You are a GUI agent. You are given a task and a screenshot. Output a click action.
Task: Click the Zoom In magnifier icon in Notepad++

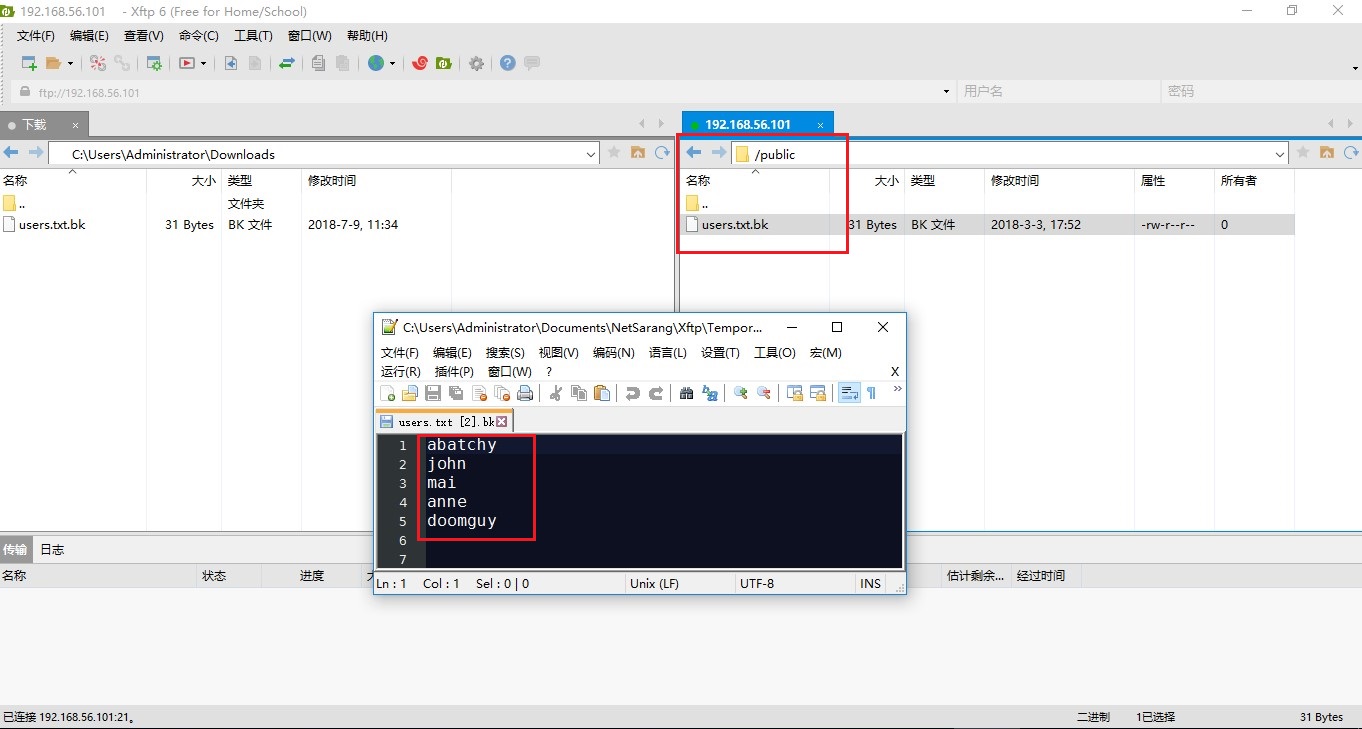coord(741,393)
